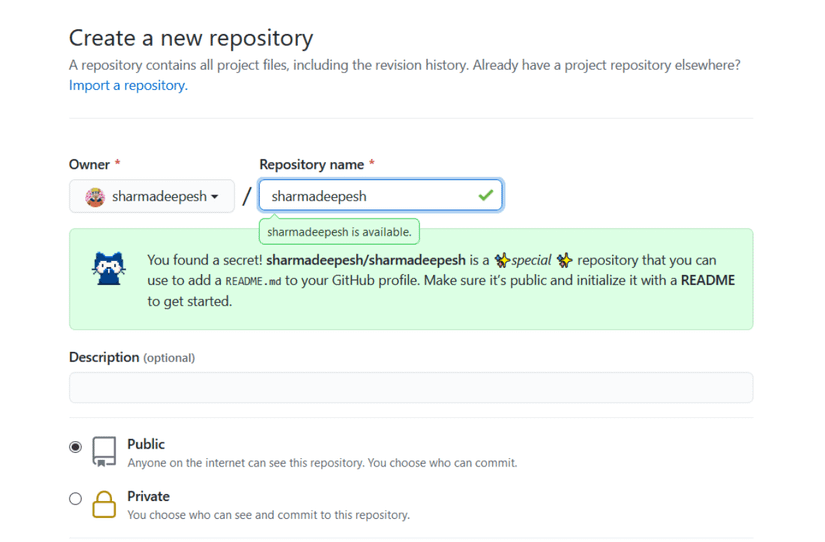Open the Import a repository link
Viewport: 825px width, 542px height.
[x=128, y=85]
